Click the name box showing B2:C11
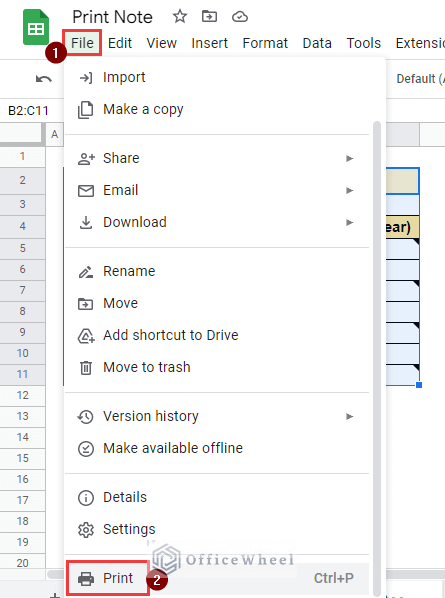Viewport: 445px width, 598px height. point(29,111)
